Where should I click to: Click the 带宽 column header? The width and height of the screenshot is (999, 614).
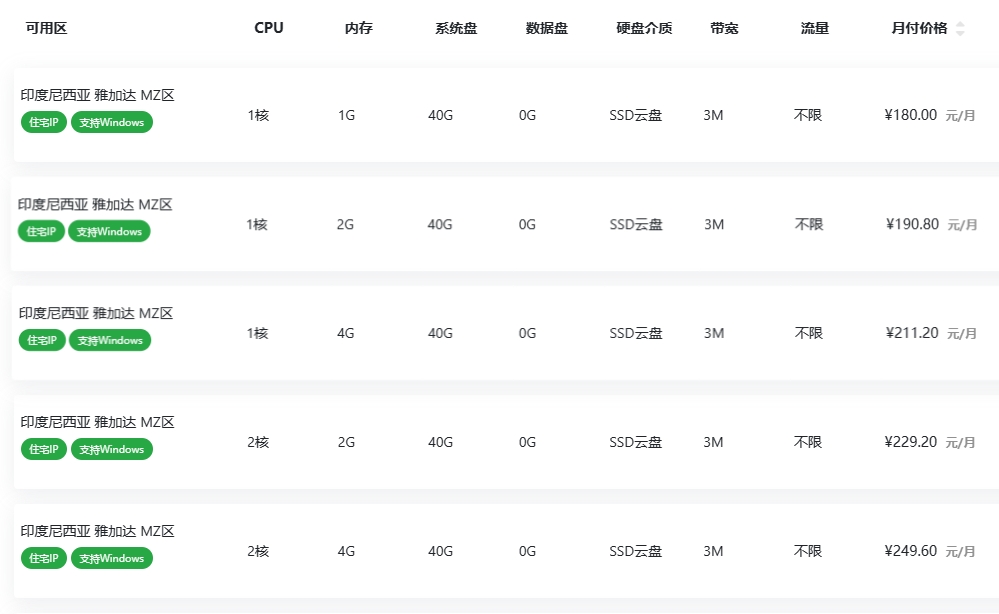(x=724, y=28)
